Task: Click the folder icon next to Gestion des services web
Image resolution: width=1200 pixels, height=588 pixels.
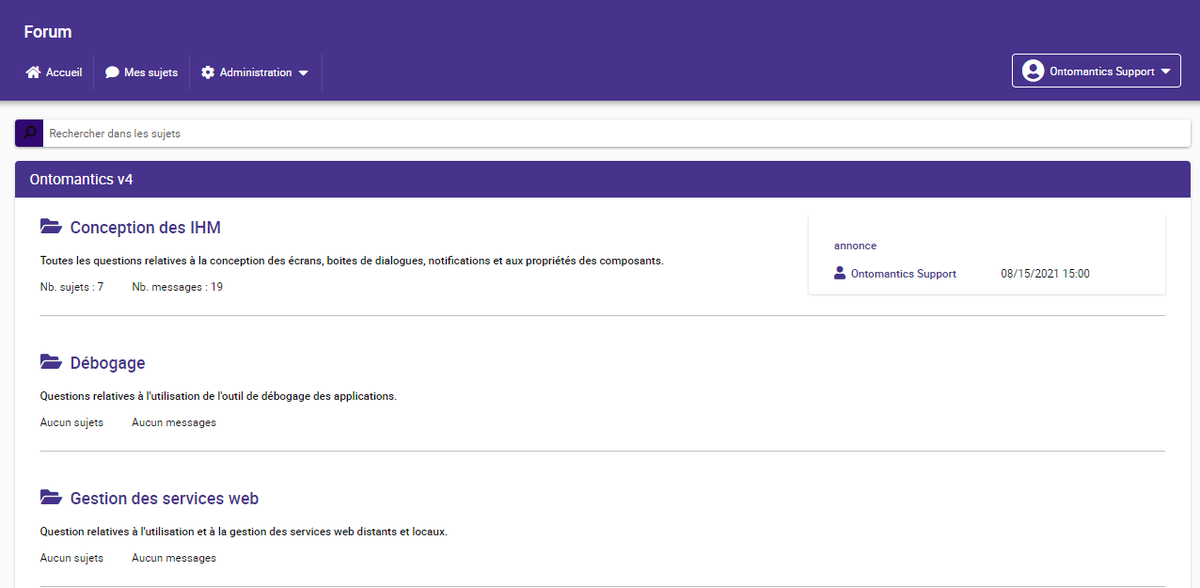Action: click(x=51, y=497)
